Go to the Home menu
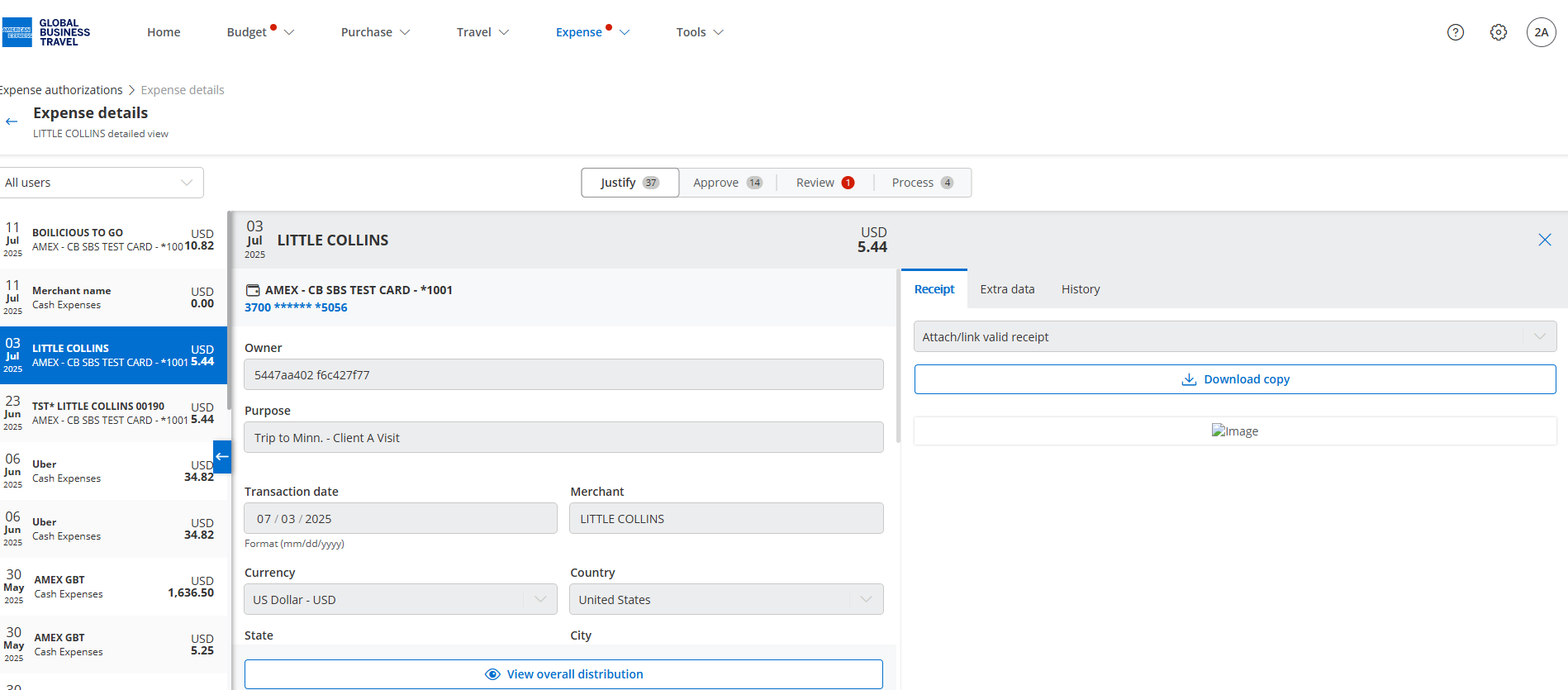This screenshot has height=690, width=1568. pos(164,32)
